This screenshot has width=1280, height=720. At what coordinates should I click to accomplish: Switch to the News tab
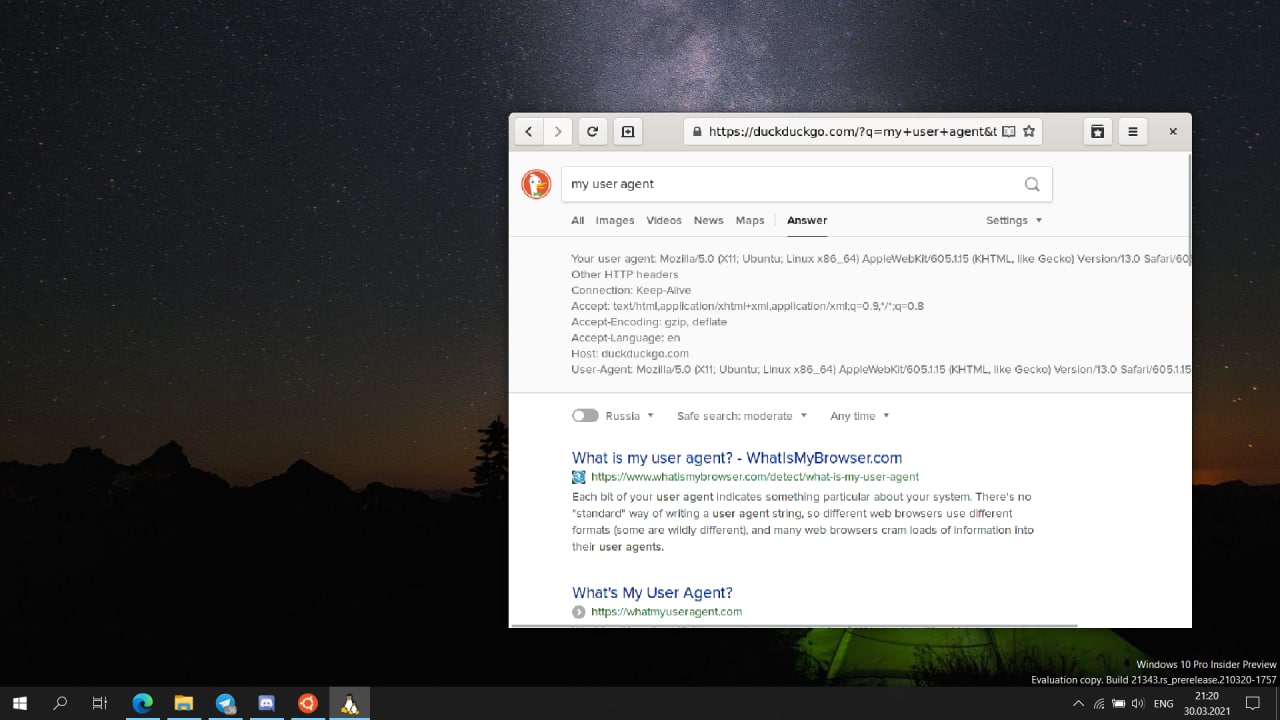(x=708, y=220)
